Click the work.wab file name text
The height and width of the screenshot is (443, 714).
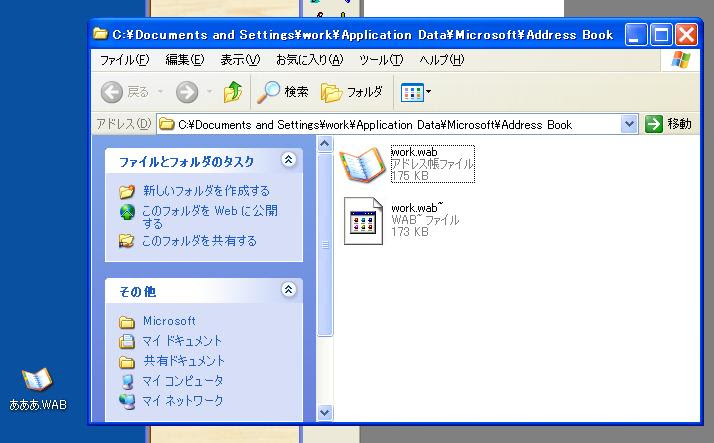click(414, 152)
